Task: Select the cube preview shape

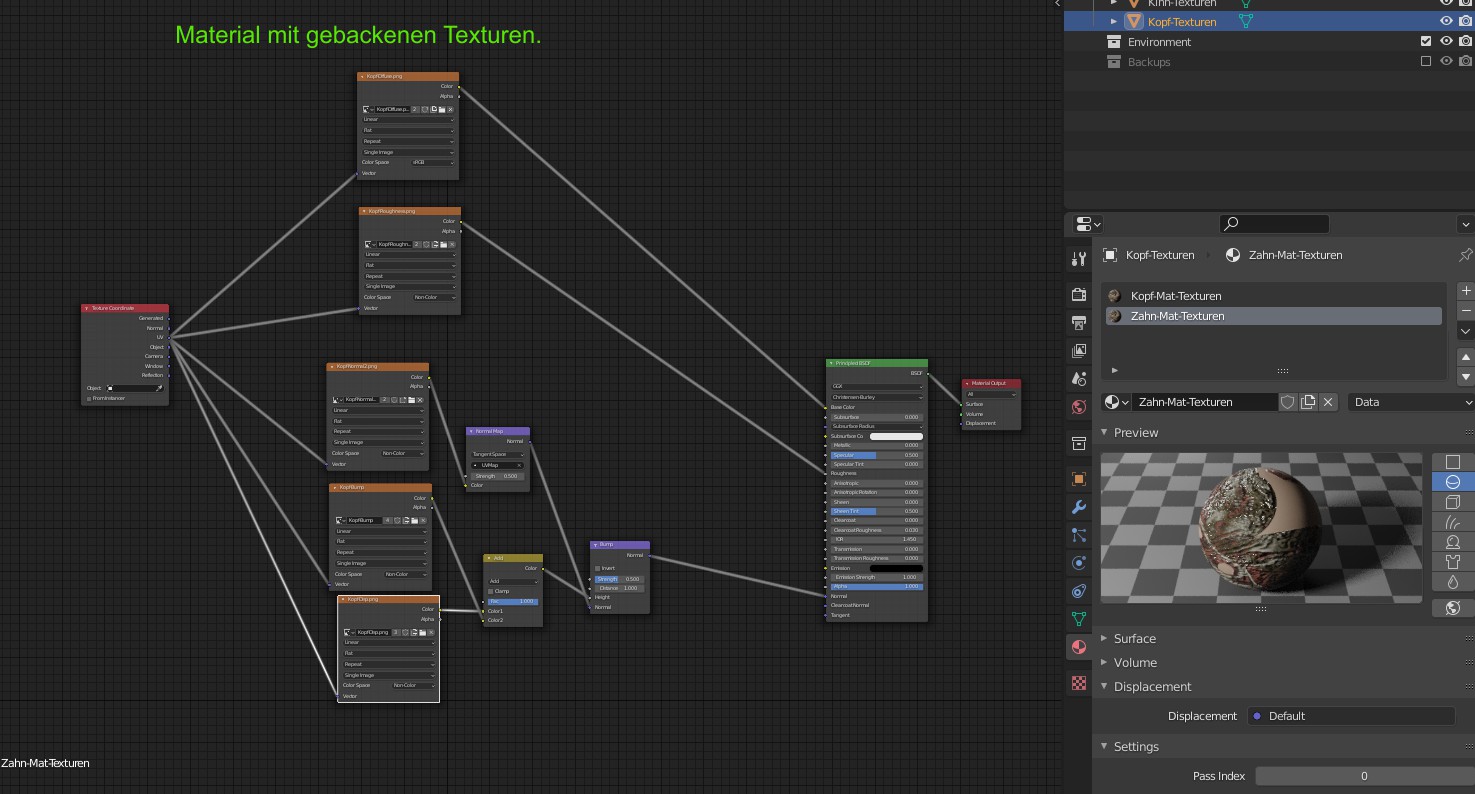Action: 1453,502
